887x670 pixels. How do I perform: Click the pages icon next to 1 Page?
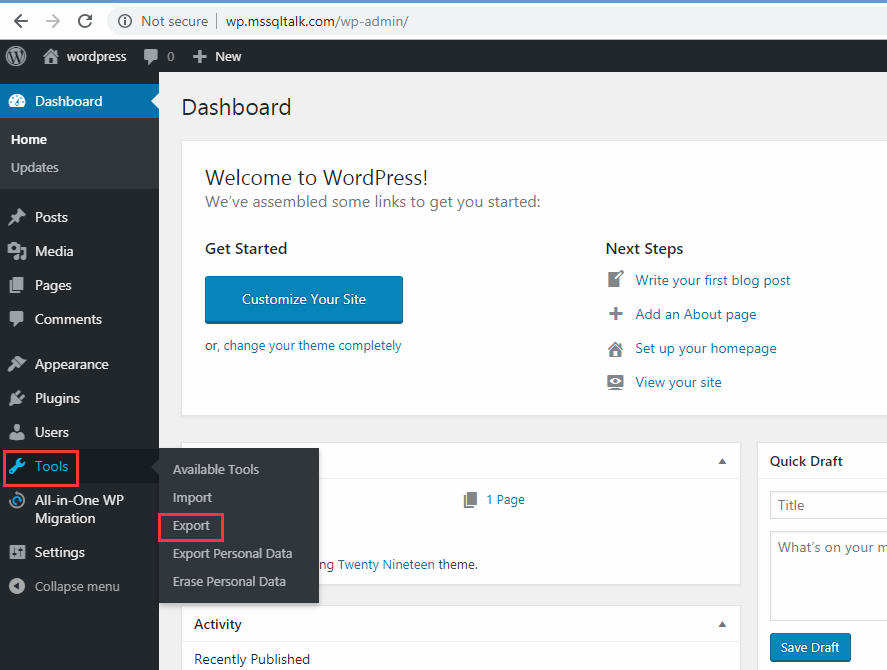[470, 500]
